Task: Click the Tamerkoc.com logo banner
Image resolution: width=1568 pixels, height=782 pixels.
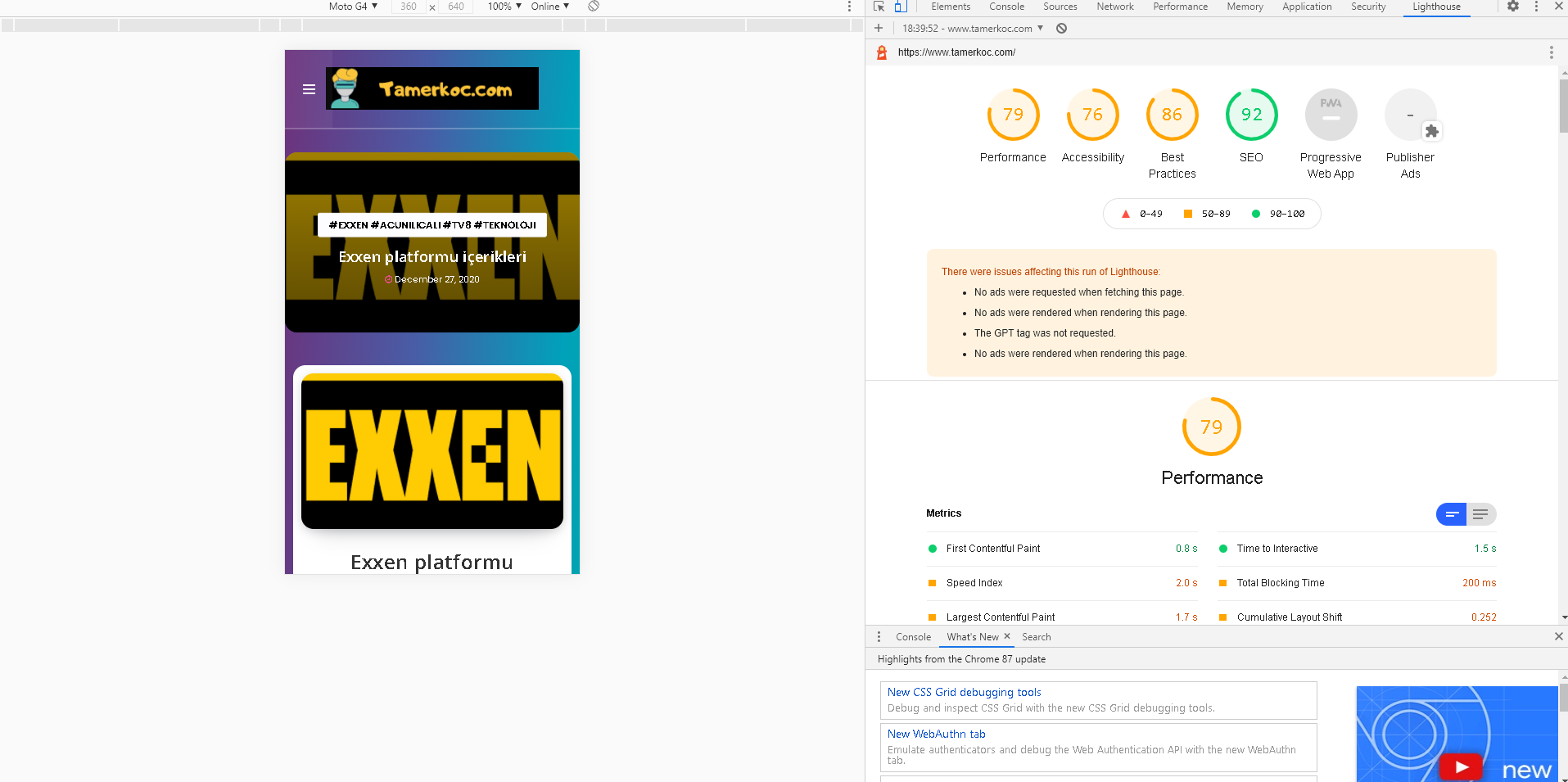Action: (x=432, y=88)
